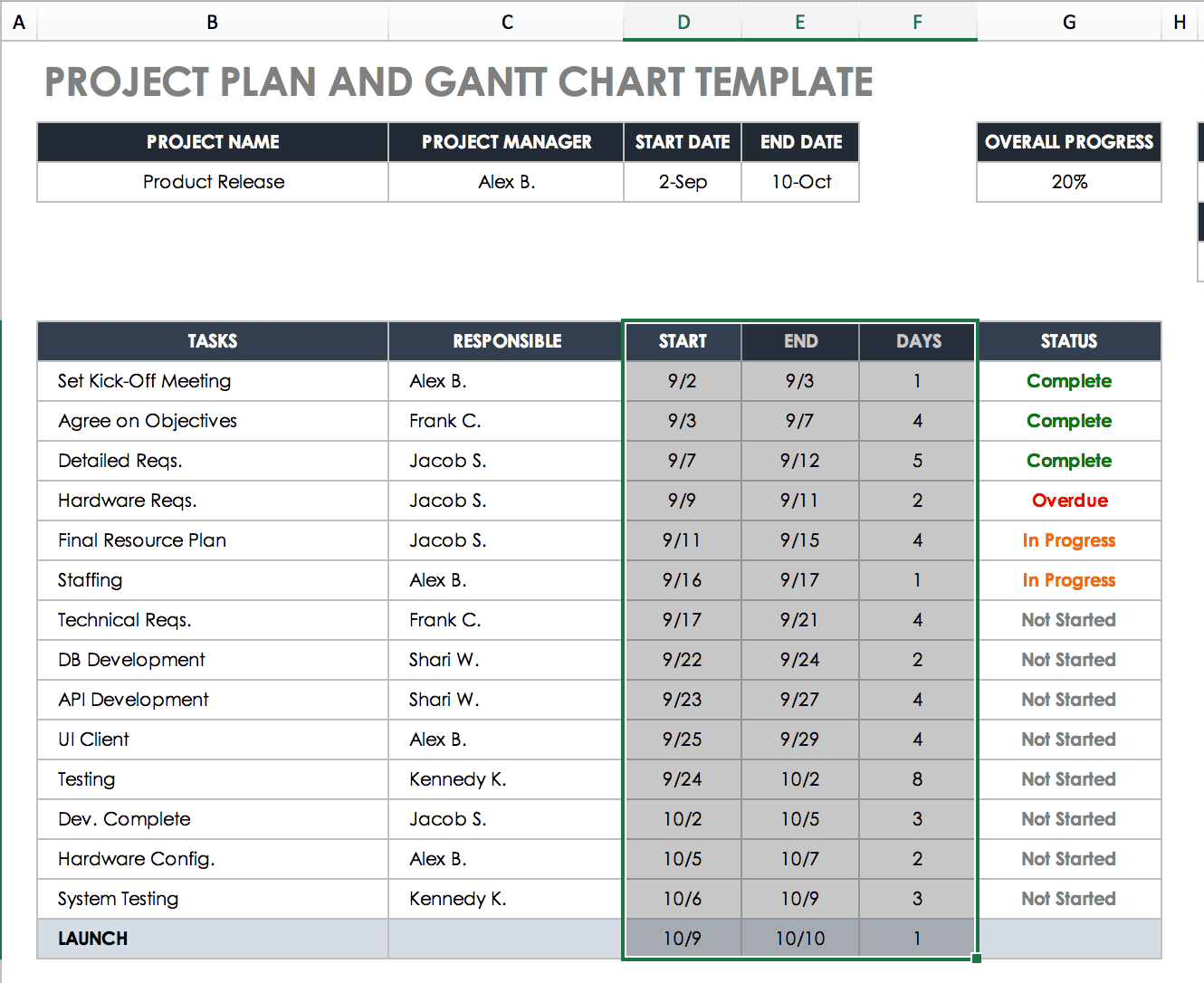Select column G header

(1068, 22)
